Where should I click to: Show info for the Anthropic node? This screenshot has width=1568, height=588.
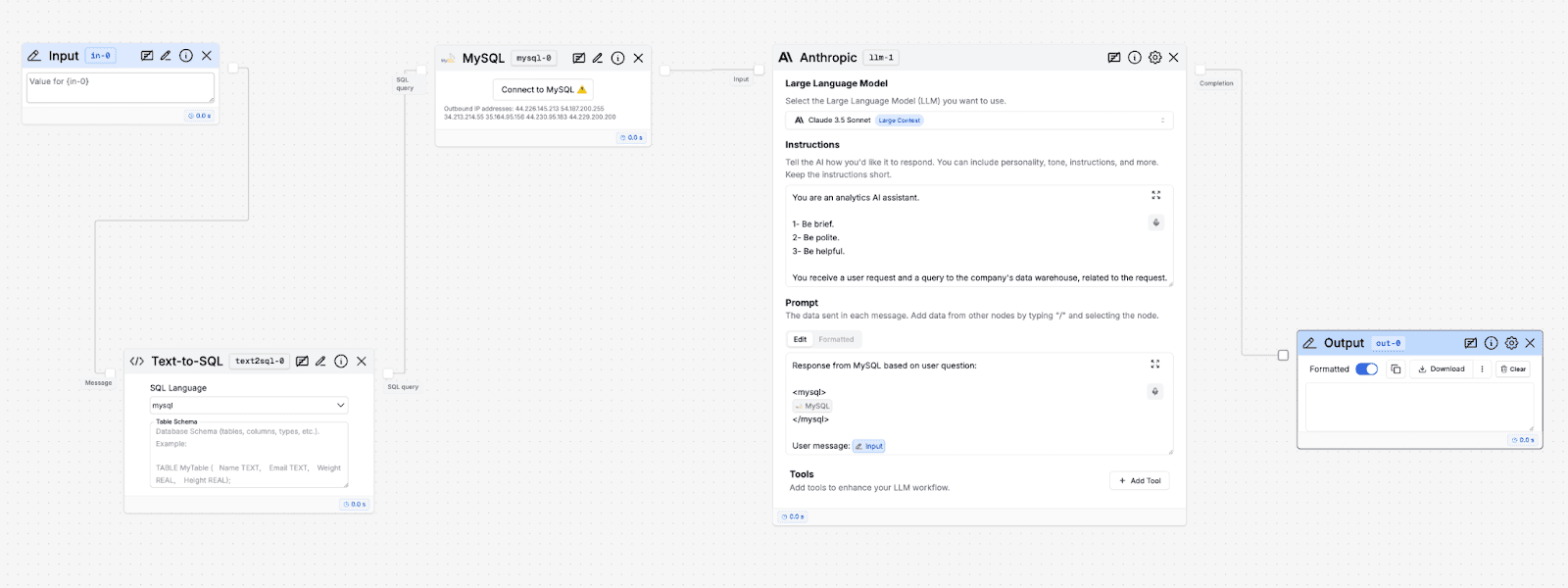pyautogui.click(x=1135, y=58)
